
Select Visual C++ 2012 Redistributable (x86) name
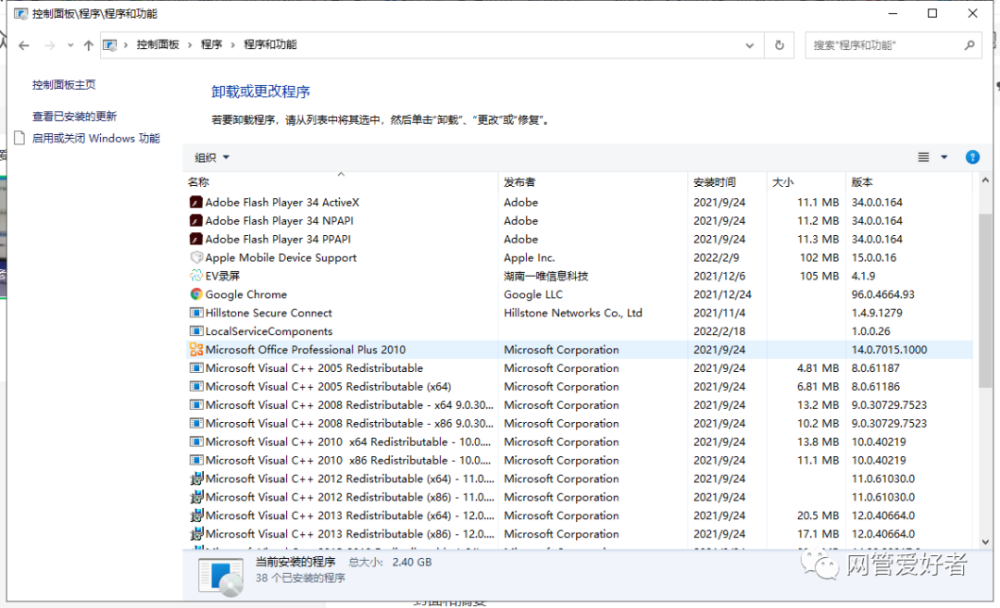349,497
